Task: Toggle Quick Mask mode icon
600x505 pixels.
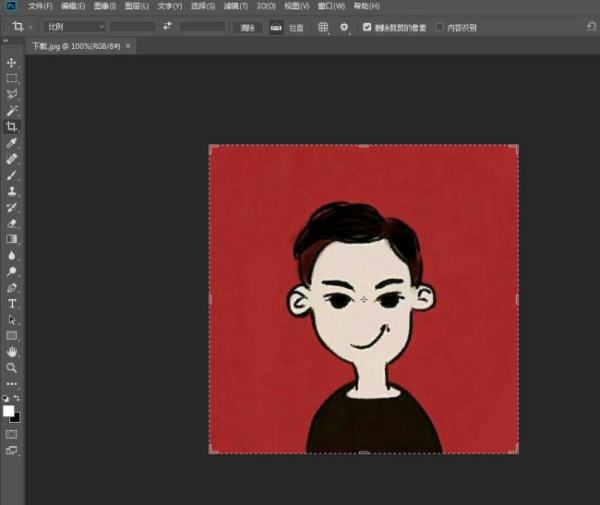Action: [x=12, y=435]
